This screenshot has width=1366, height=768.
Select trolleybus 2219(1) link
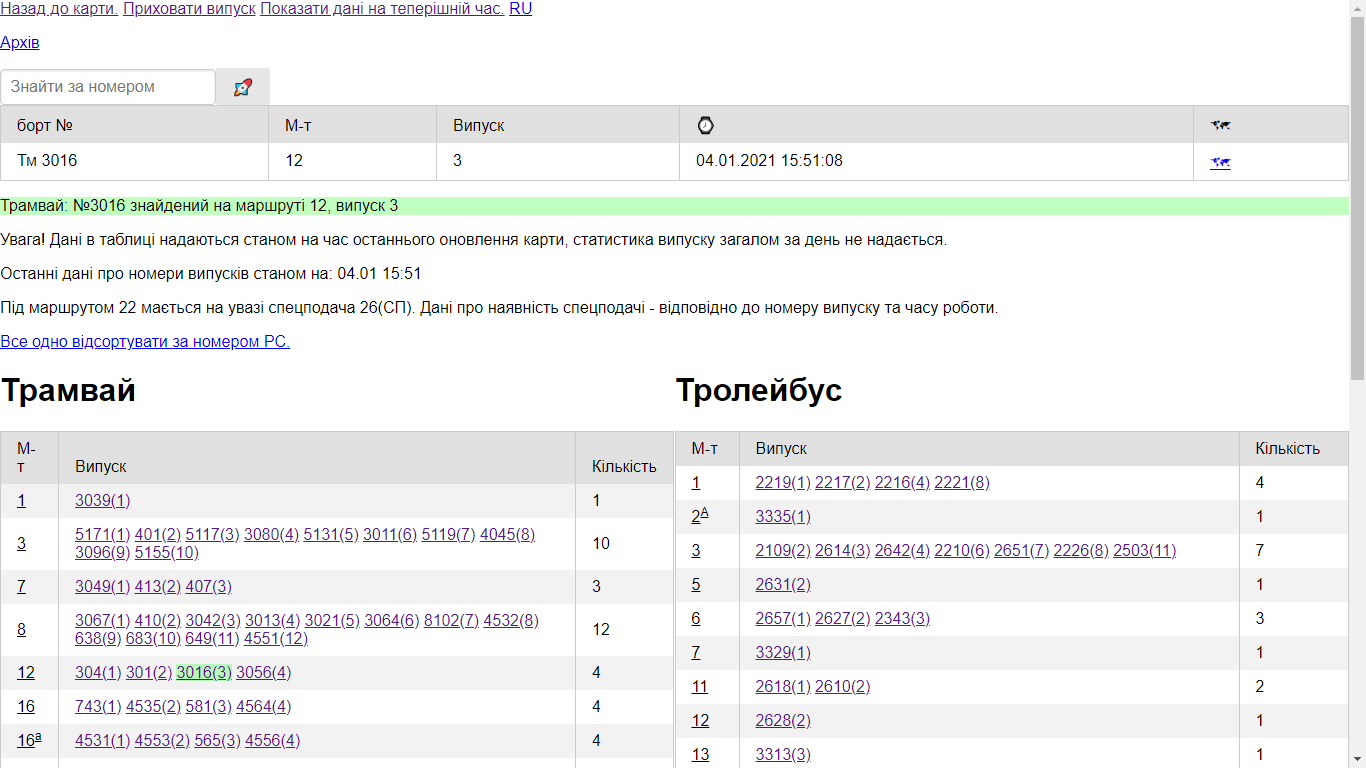point(783,483)
